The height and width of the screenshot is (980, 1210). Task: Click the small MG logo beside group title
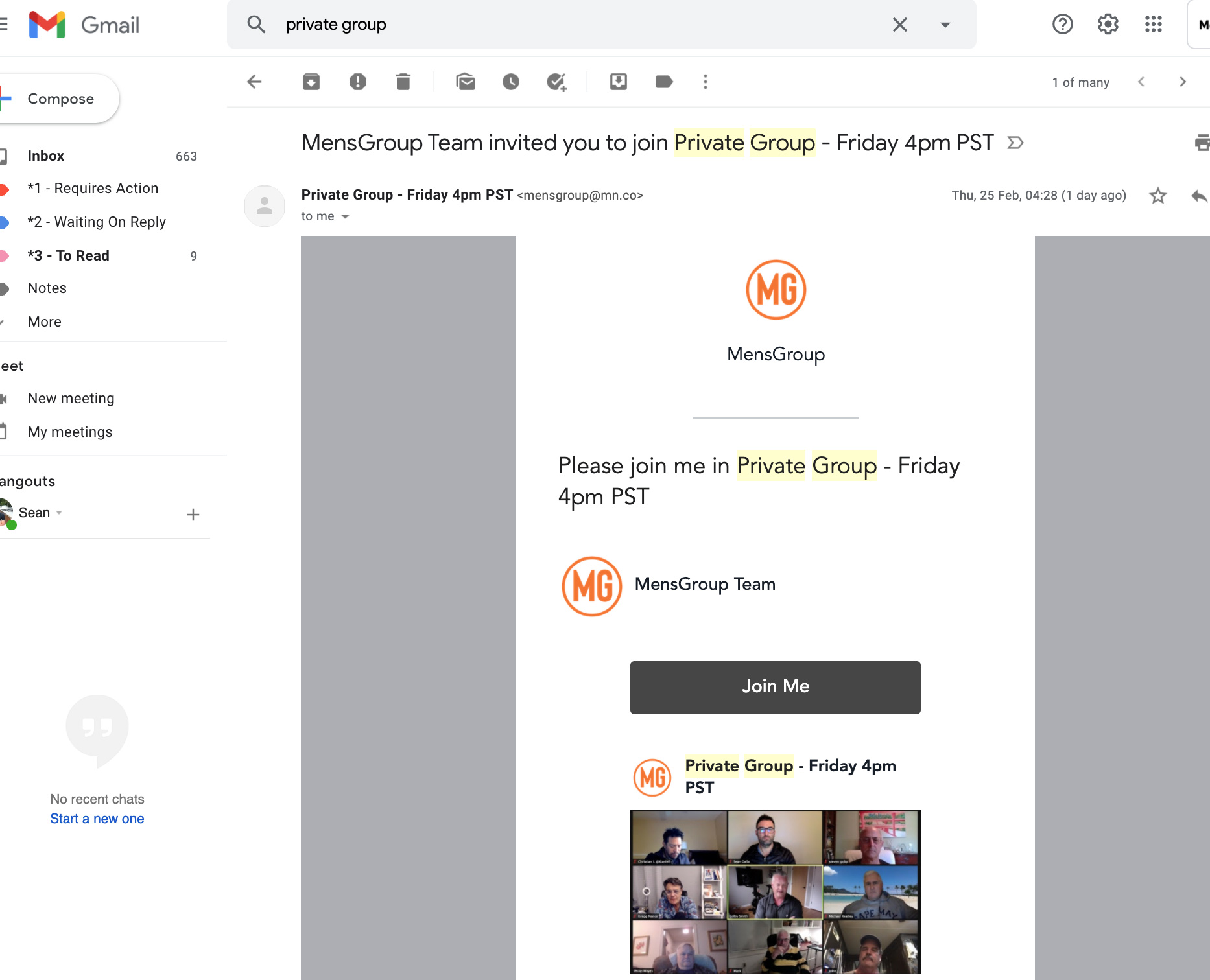(652, 777)
